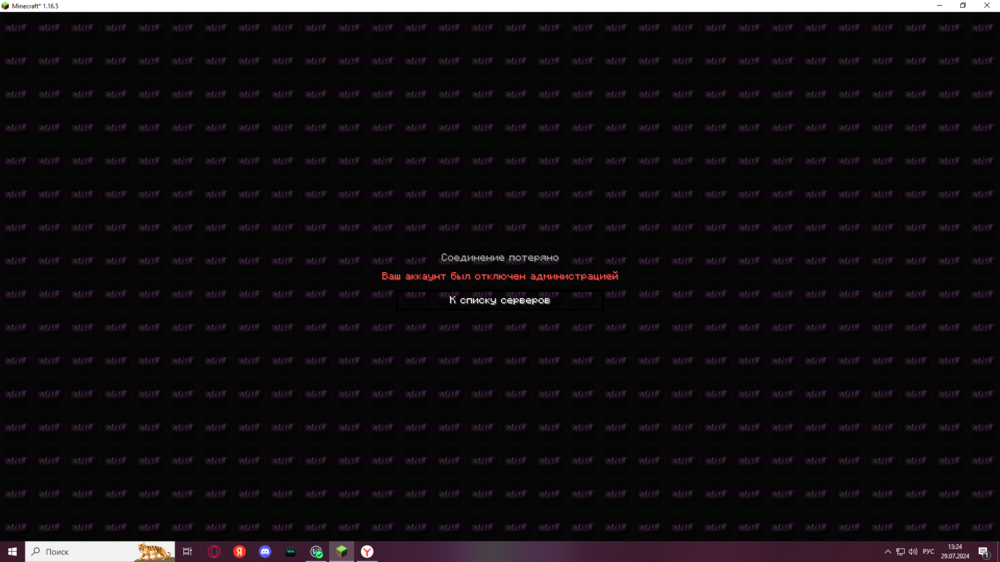Close the Minecraft 1.16.5 window

coord(987,6)
